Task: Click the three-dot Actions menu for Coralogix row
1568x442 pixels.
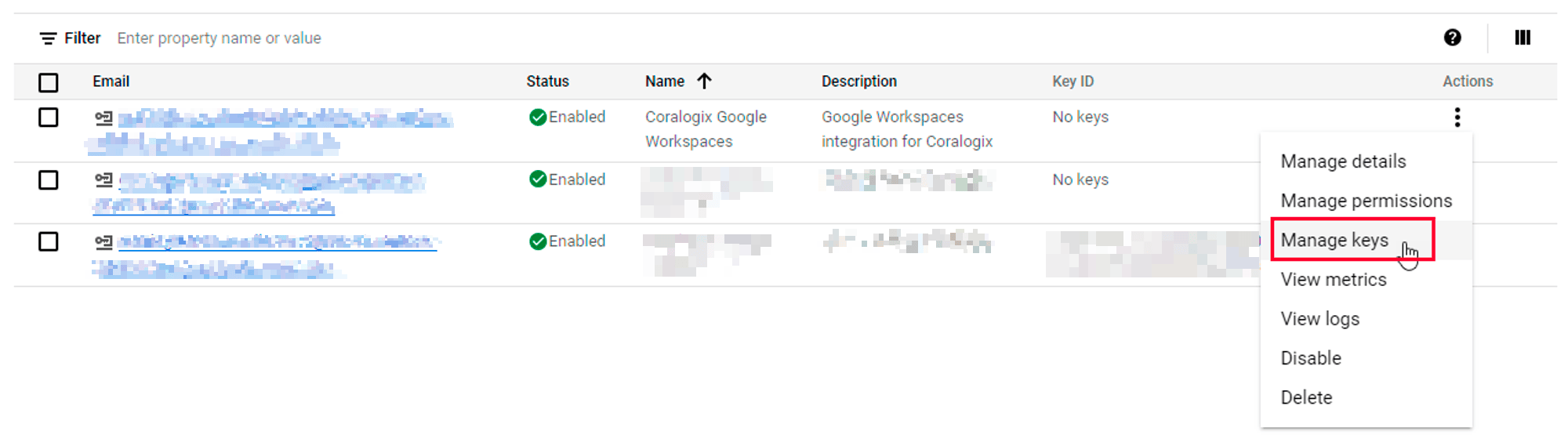Action: click(x=1457, y=118)
